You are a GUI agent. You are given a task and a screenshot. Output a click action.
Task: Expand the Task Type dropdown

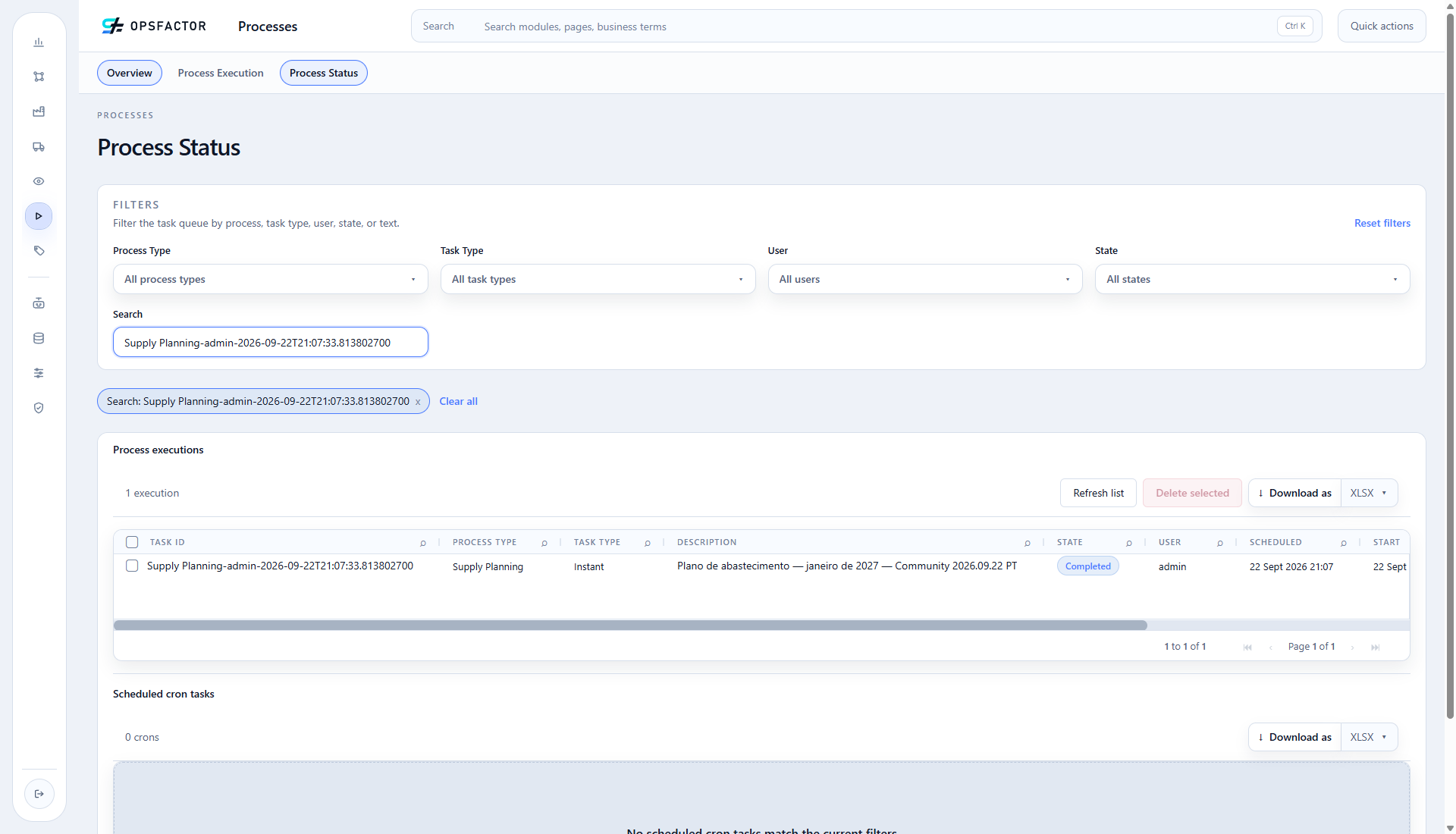[x=598, y=279]
